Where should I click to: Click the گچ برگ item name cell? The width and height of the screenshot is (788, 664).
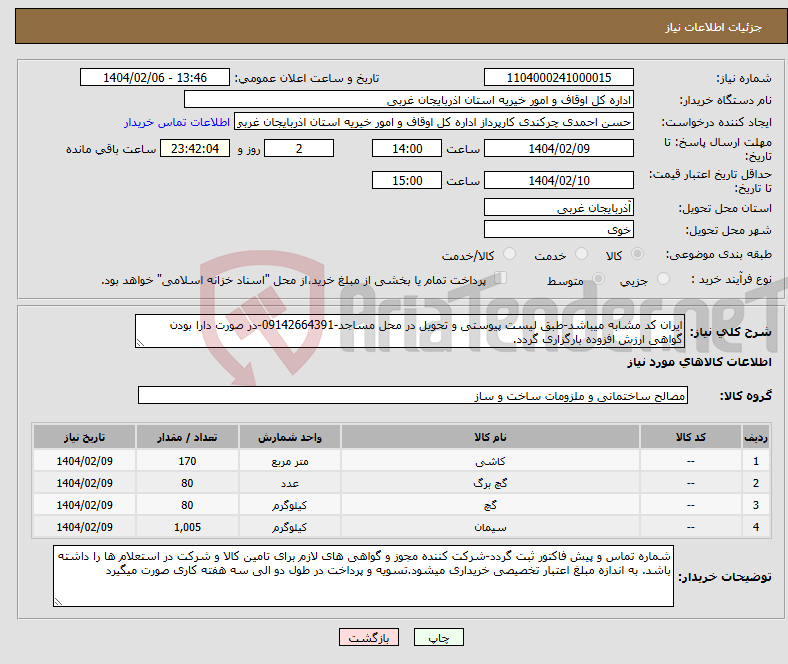point(490,483)
